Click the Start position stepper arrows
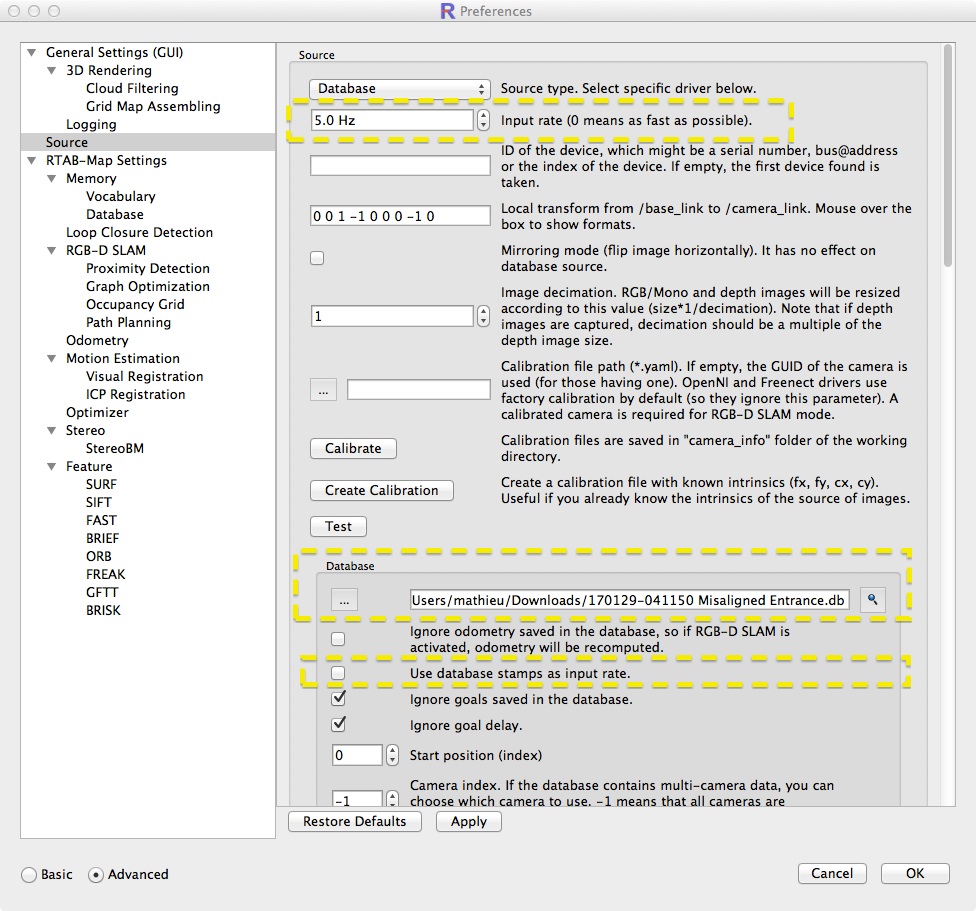Viewport: 976px width, 911px height. [392, 755]
